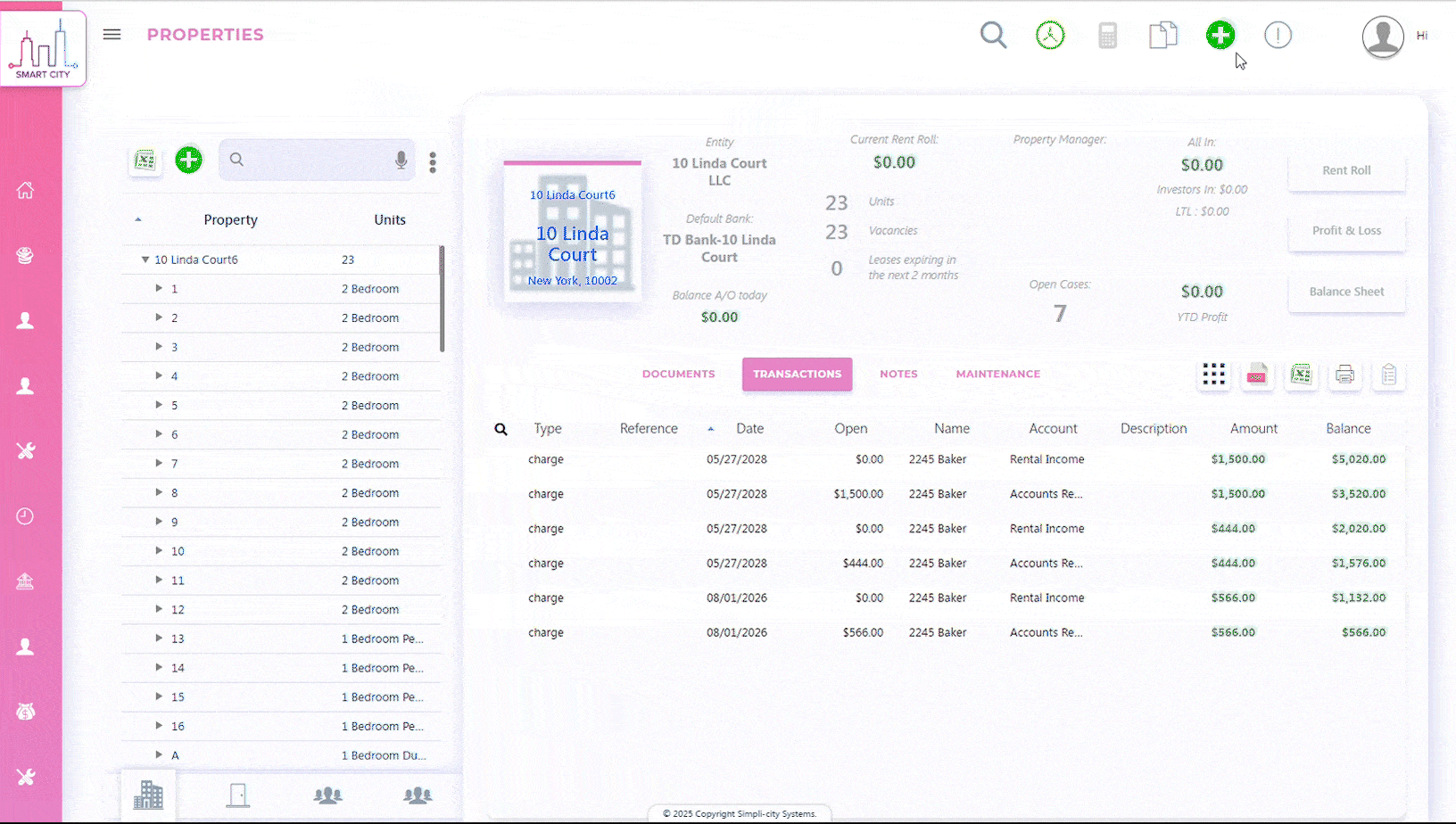Select unit 10 in property tree
1456x824 pixels.
pos(281,551)
